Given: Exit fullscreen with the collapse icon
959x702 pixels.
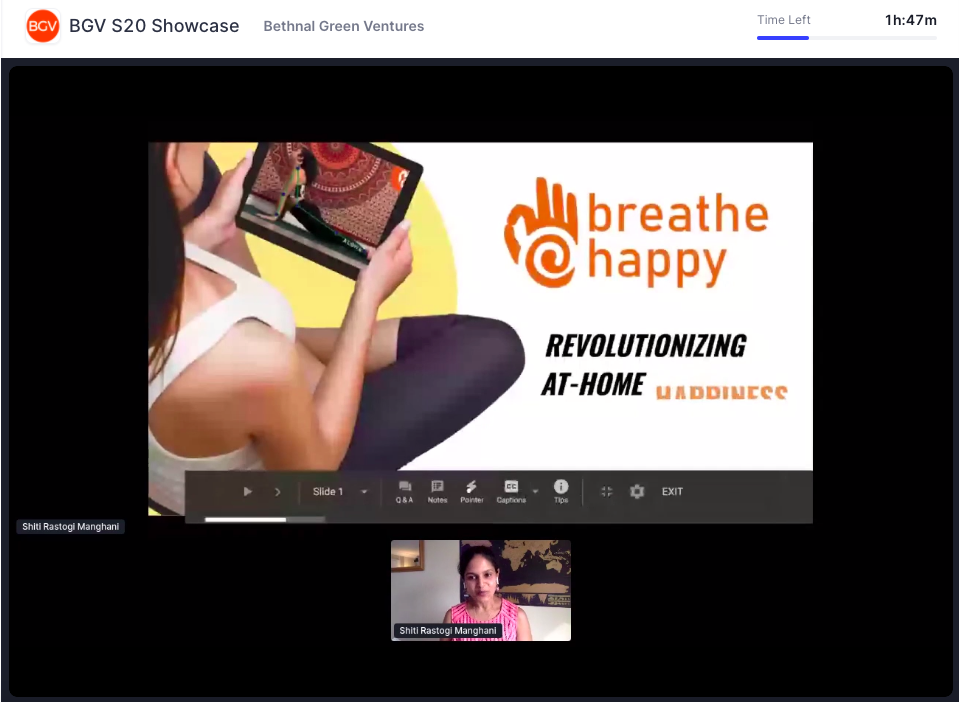Looking at the screenshot, I should pos(607,492).
